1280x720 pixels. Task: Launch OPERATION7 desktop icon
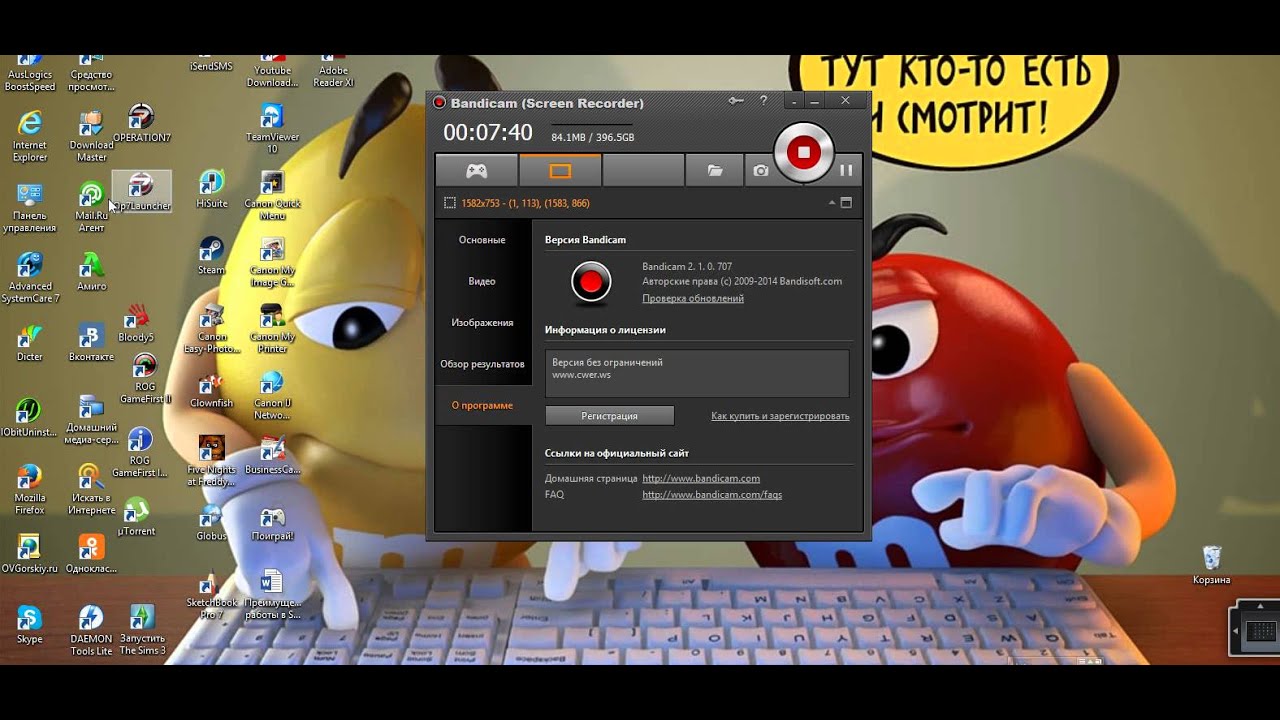(142, 124)
